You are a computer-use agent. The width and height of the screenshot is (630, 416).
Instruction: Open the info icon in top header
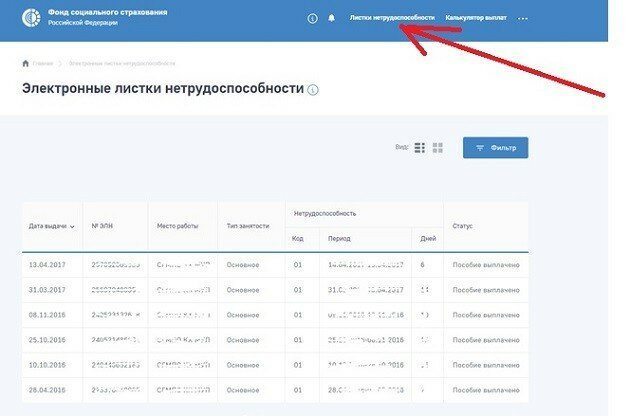[312, 18]
